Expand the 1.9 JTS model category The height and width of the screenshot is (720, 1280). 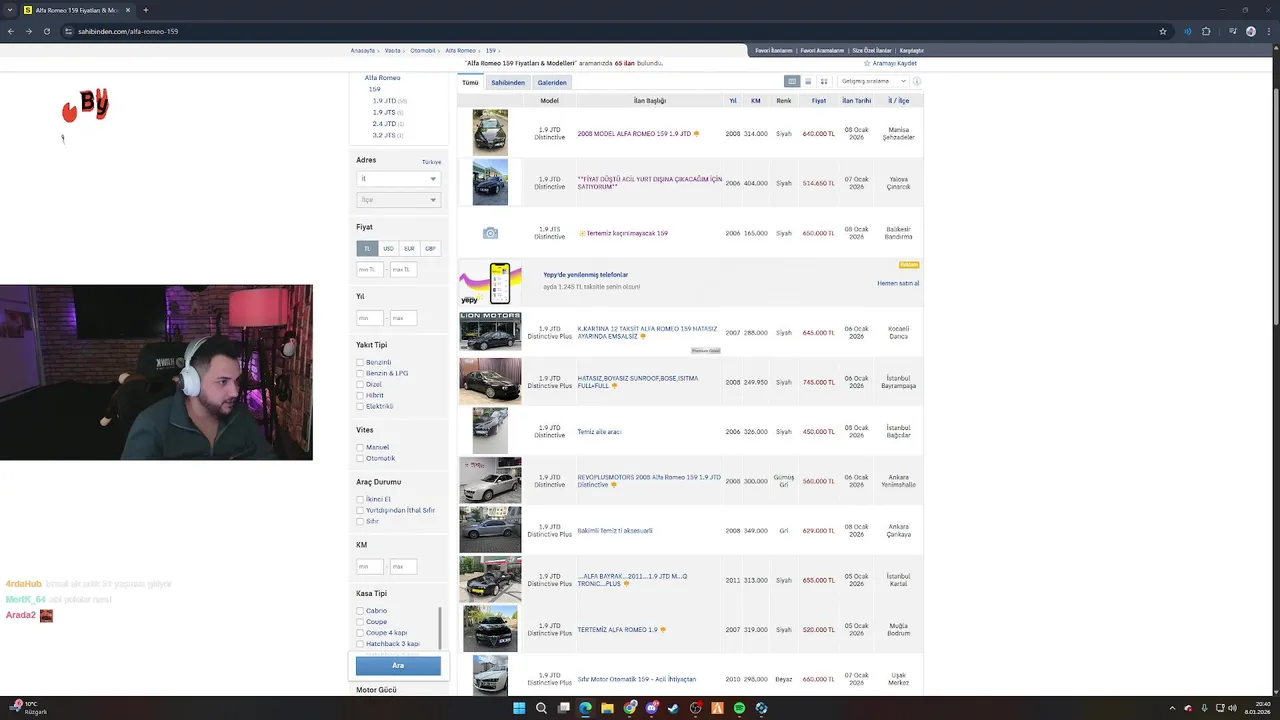[384, 112]
